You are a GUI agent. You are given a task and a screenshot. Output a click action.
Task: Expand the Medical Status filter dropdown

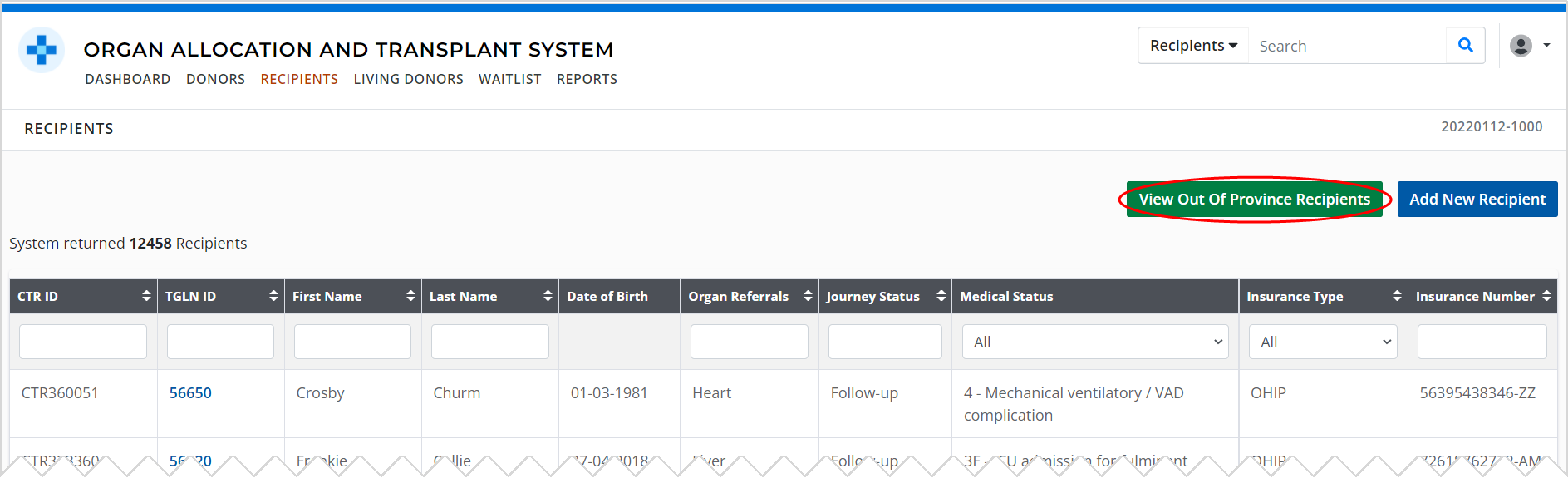tap(1095, 342)
